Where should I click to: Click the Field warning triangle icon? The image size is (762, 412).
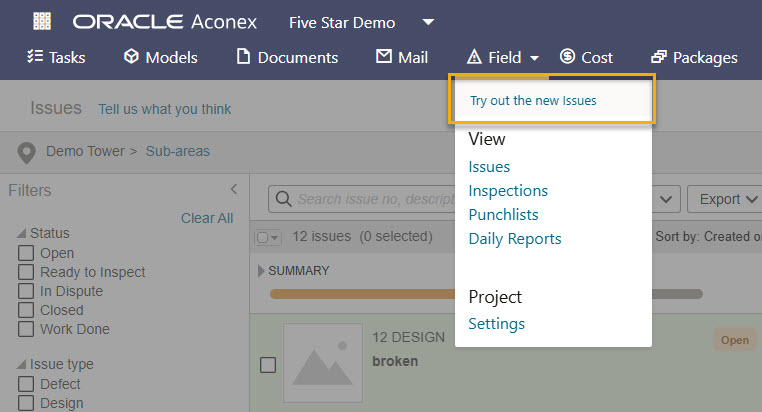[474, 57]
